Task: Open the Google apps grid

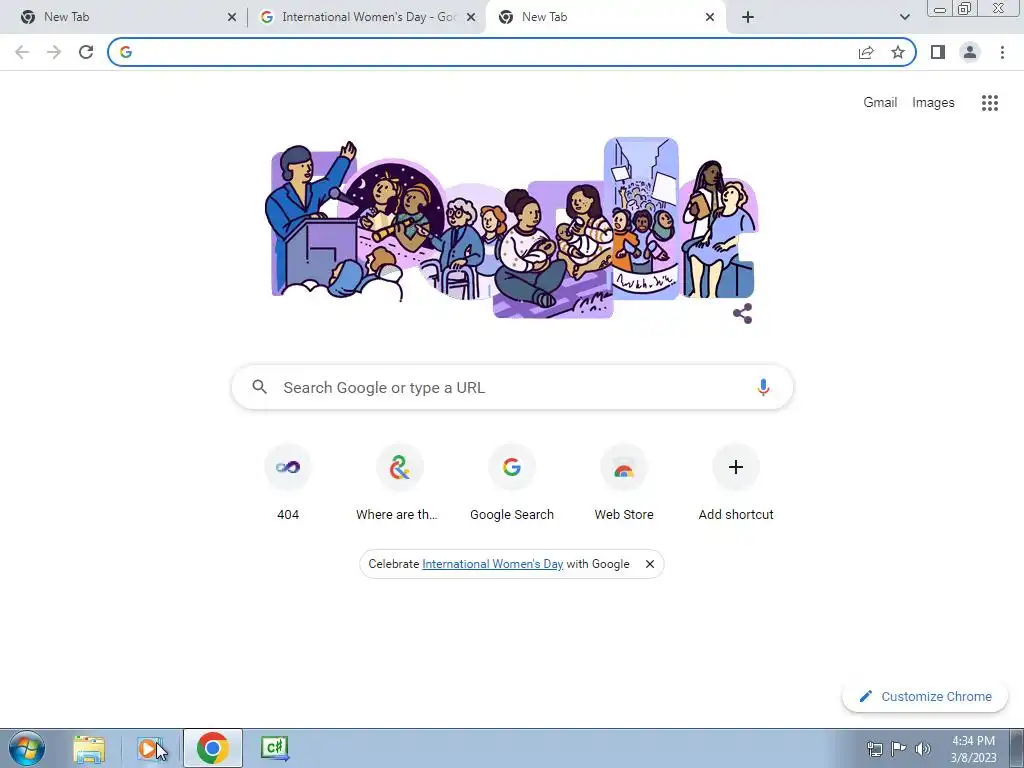Action: click(x=989, y=103)
